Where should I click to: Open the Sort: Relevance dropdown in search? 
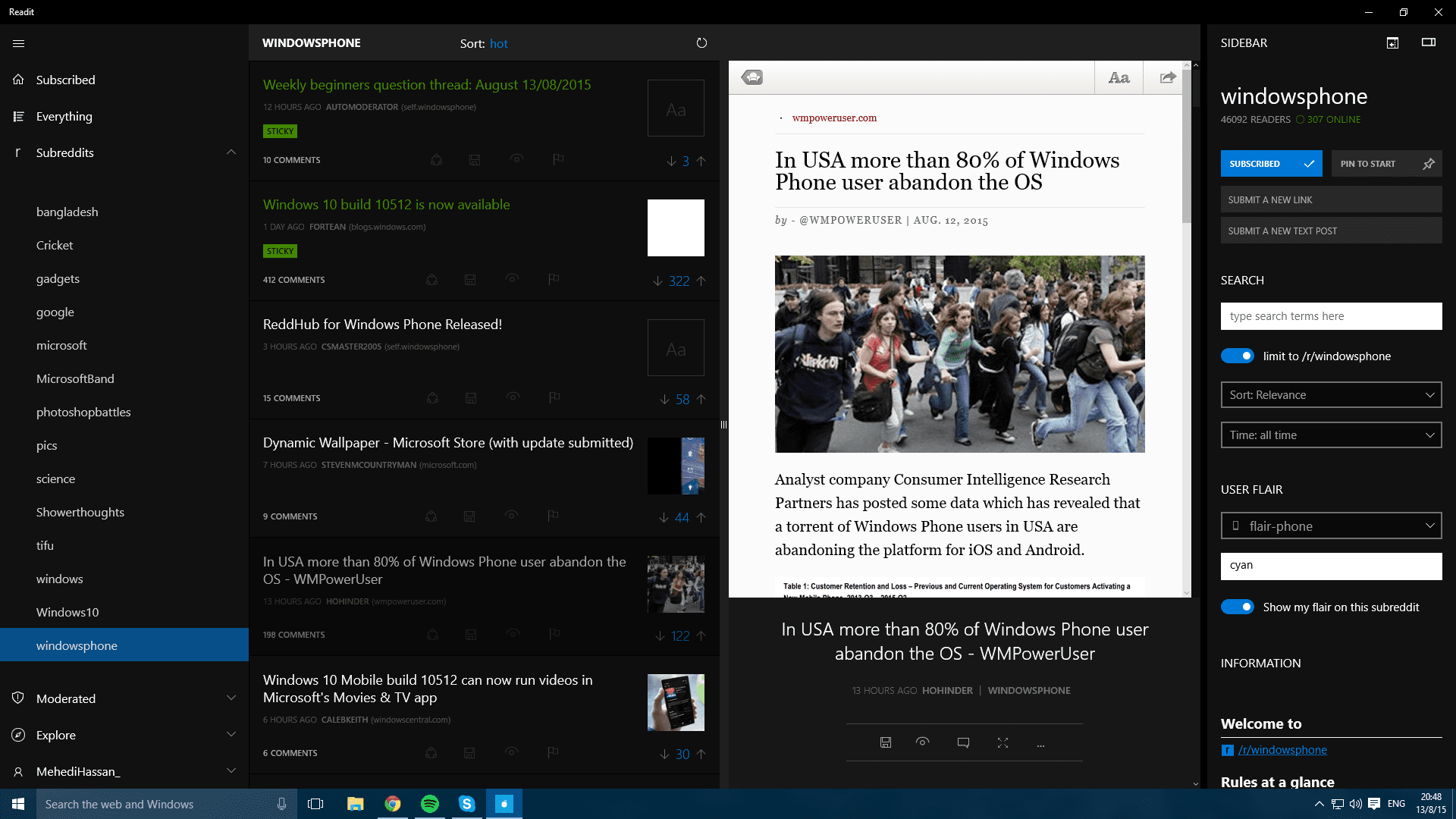[x=1331, y=394]
